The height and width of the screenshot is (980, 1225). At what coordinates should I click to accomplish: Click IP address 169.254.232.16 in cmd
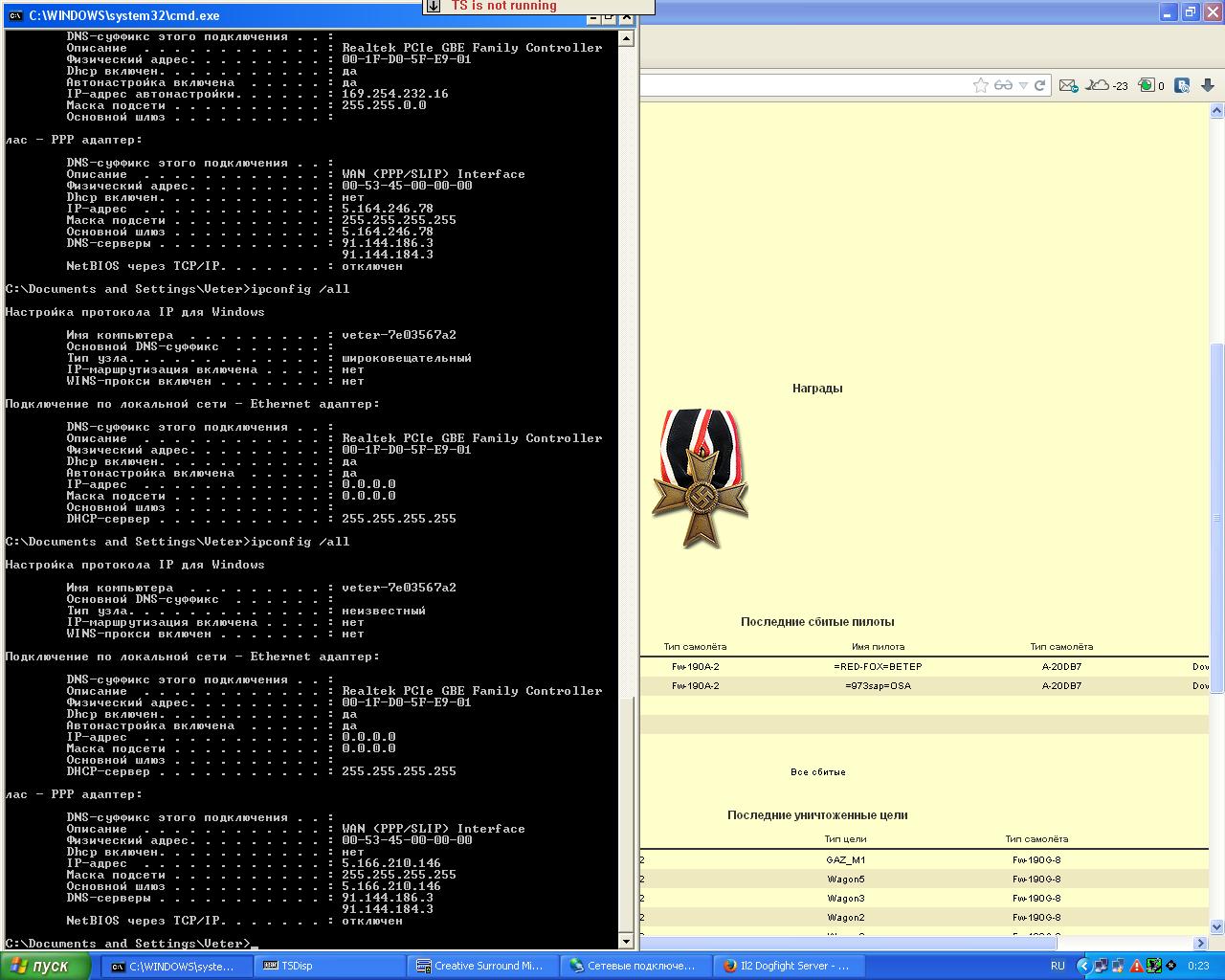(395, 94)
